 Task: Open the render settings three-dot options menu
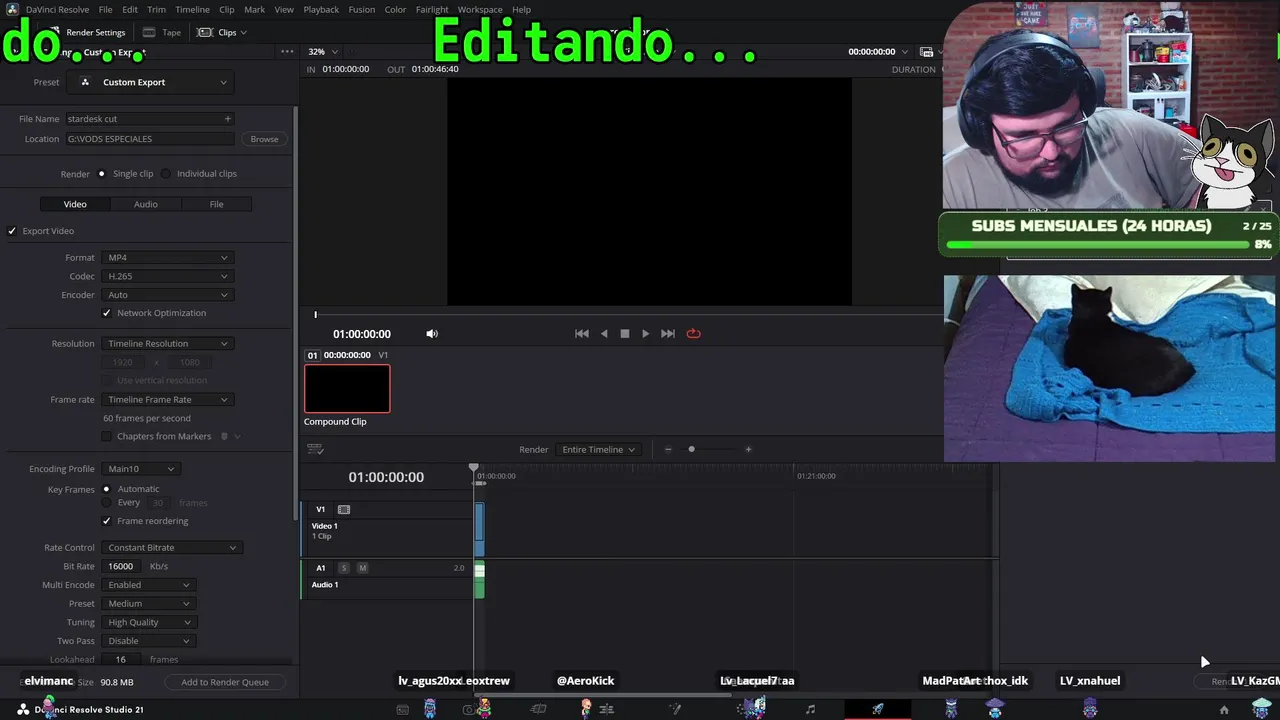point(287,52)
